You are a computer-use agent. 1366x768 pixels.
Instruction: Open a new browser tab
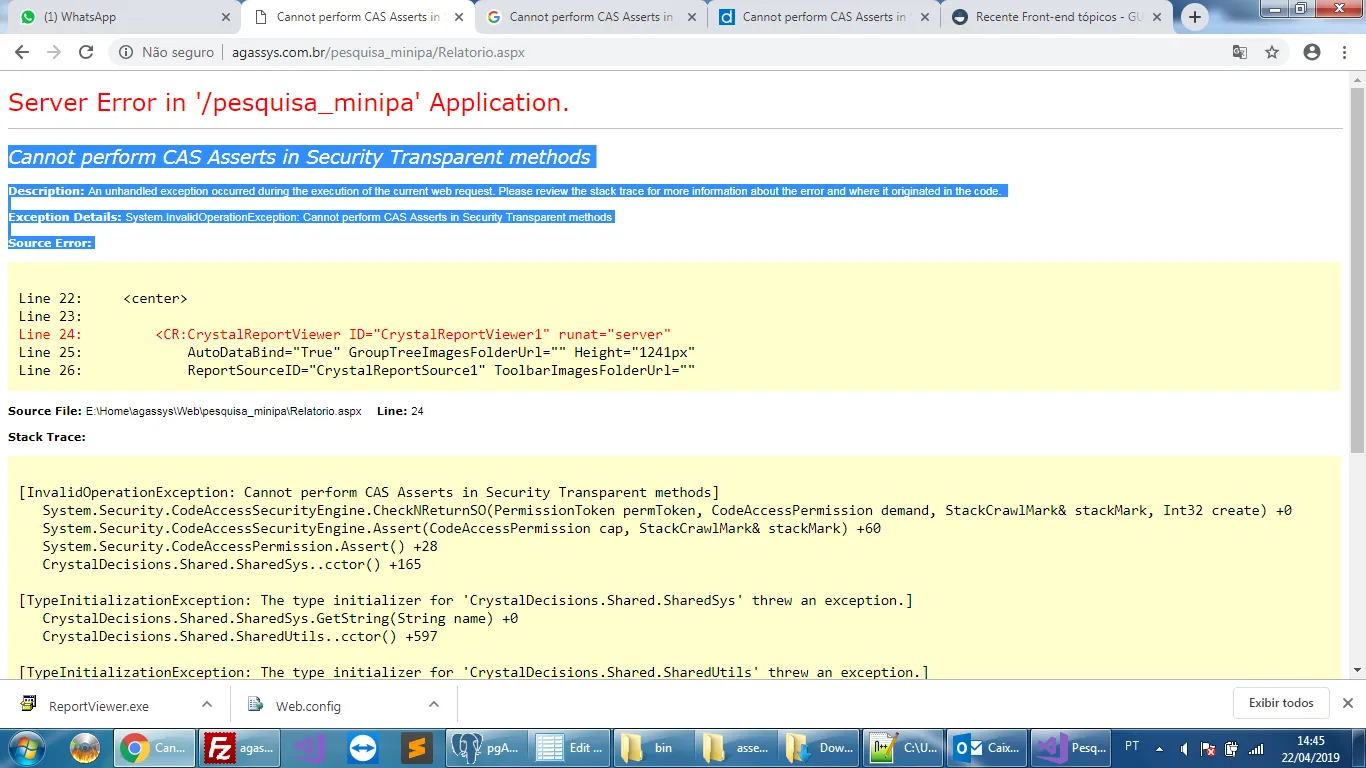[x=1195, y=17]
